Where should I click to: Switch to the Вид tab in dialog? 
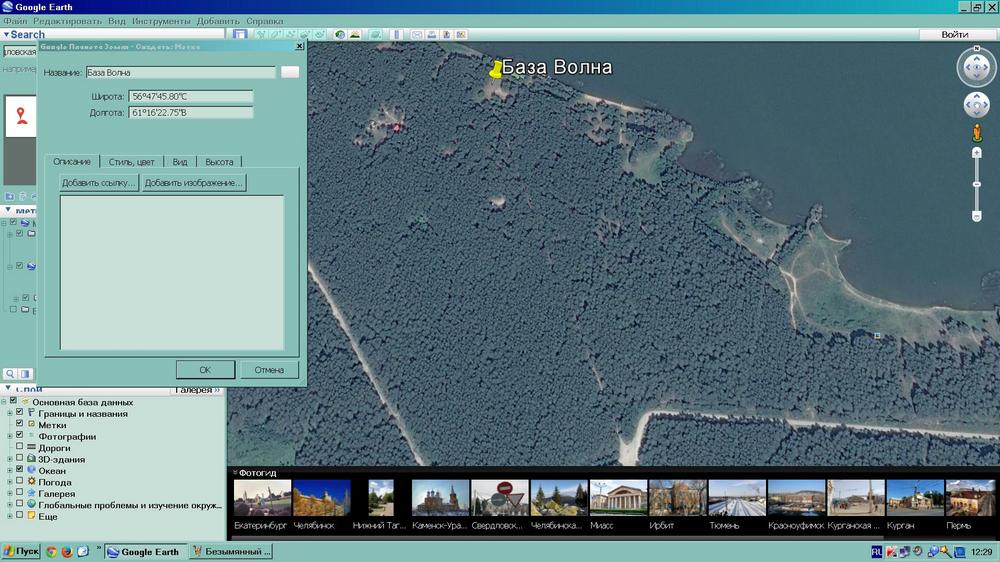(180, 162)
